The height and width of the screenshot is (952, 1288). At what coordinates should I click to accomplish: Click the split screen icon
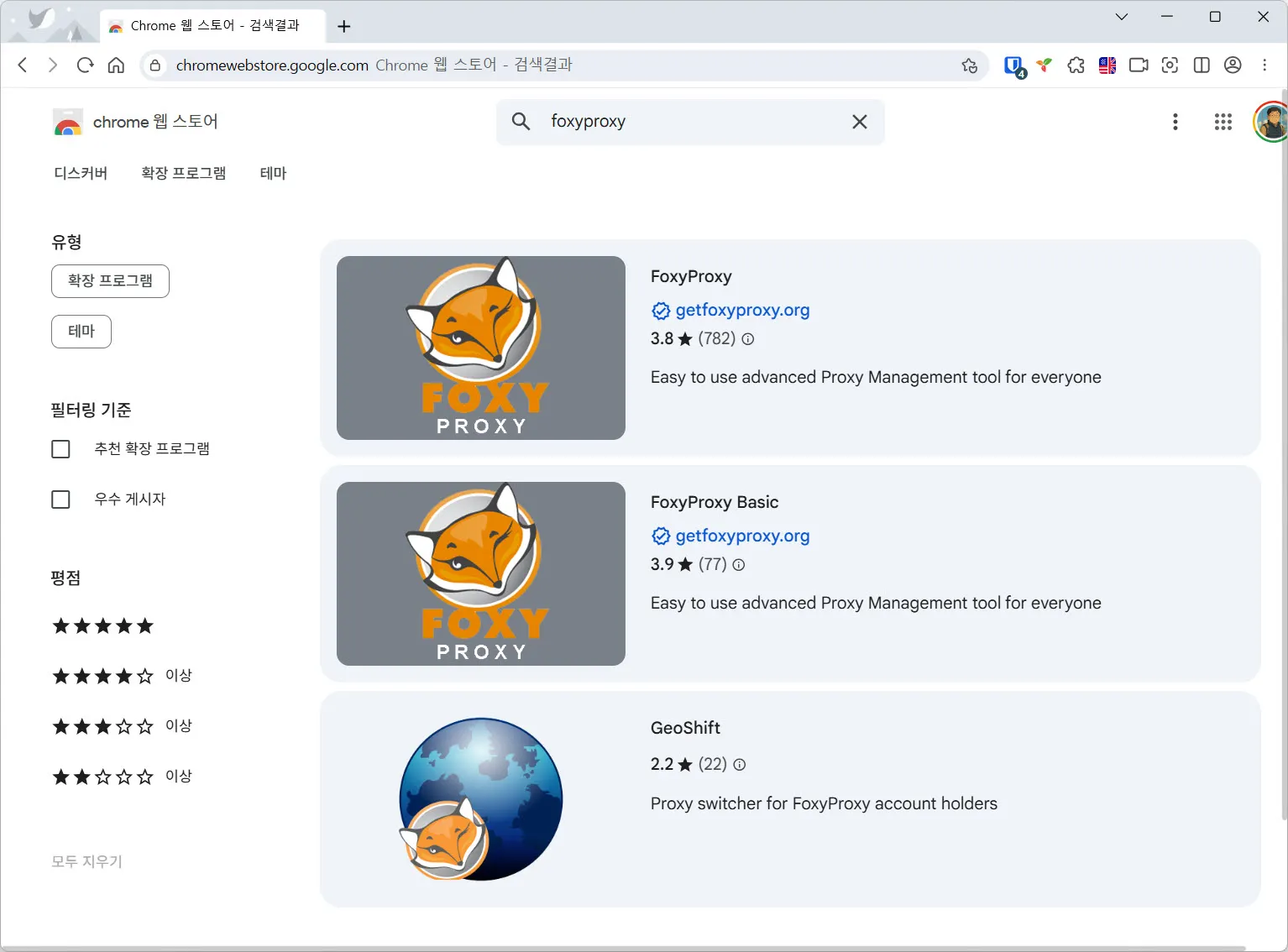click(1202, 65)
